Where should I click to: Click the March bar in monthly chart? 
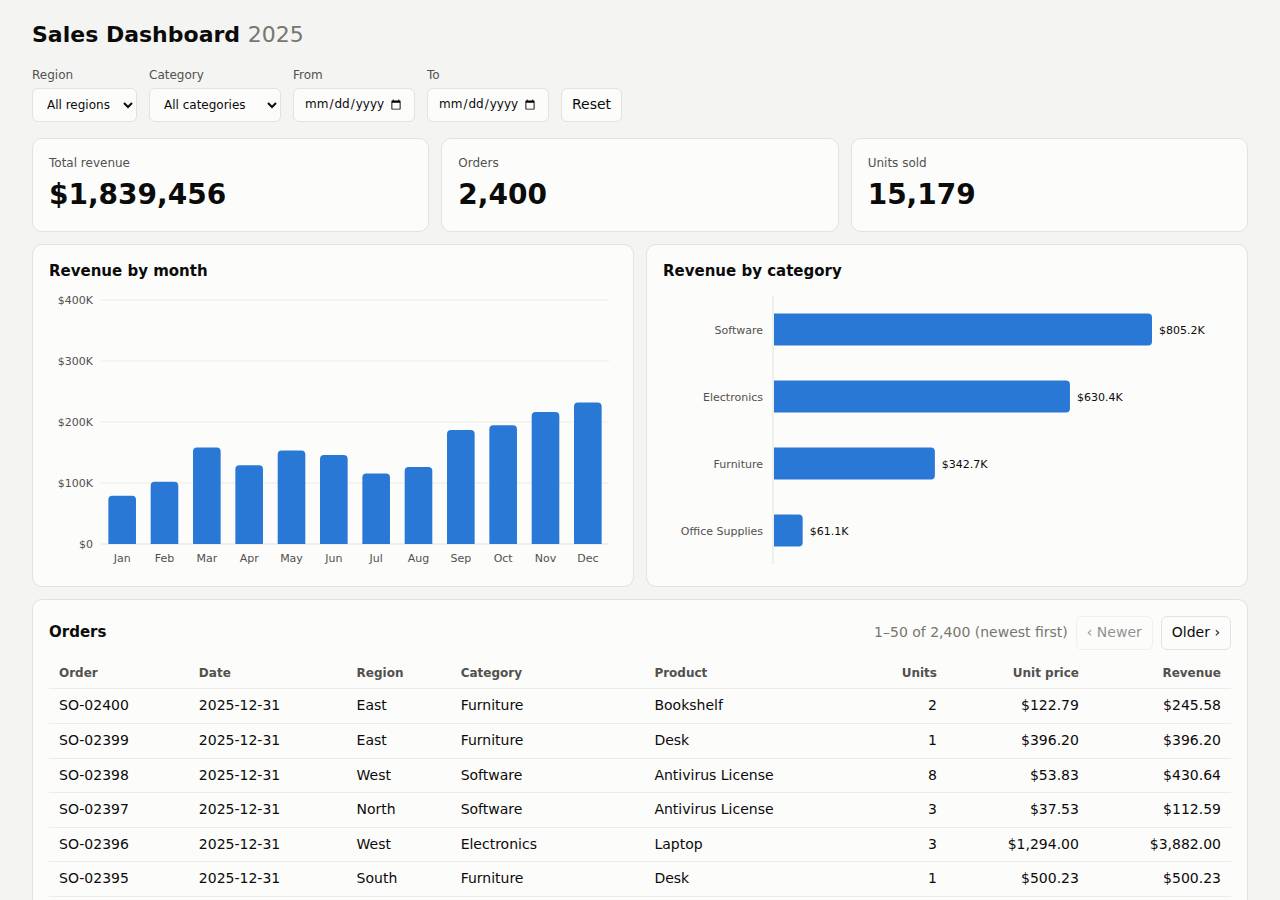point(207,496)
